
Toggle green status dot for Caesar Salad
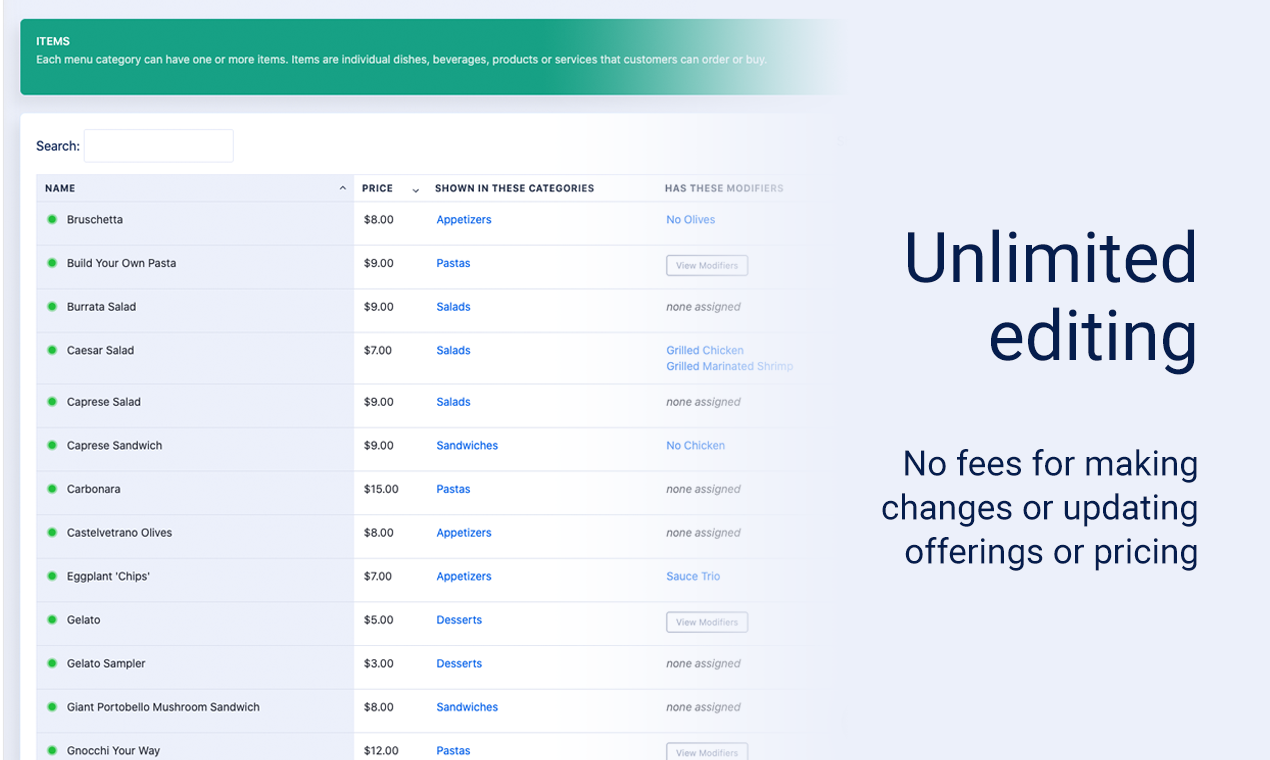click(x=52, y=350)
